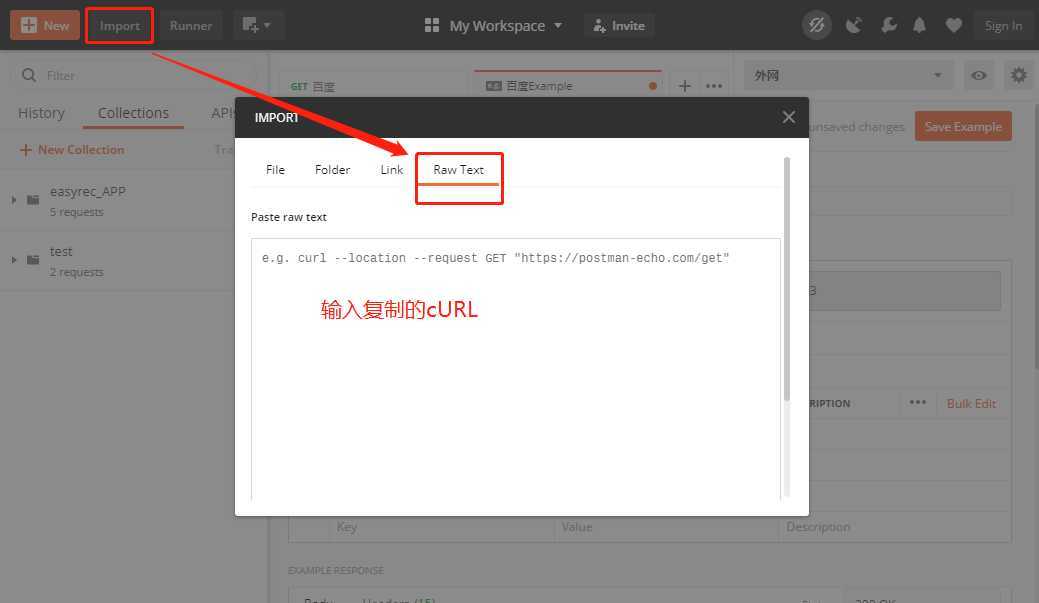Image resolution: width=1039 pixels, height=603 pixels.
Task: Click the New button
Action: [x=44, y=25]
